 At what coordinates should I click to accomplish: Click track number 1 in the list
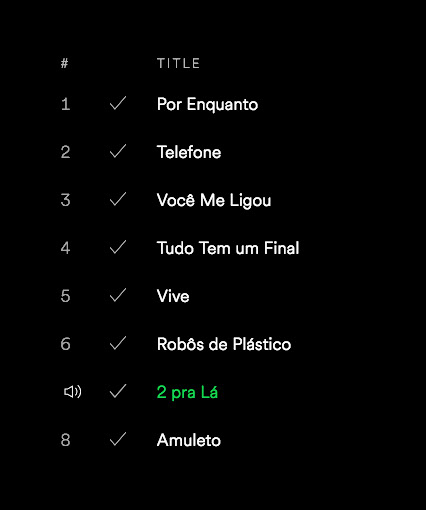tap(66, 104)
